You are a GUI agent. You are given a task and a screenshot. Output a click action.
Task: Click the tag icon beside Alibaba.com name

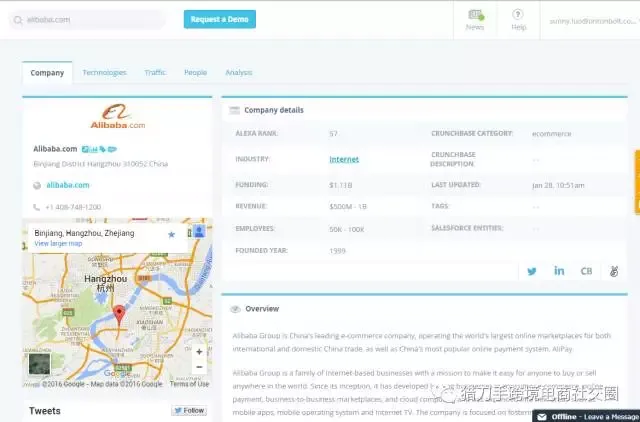point(103,149)
